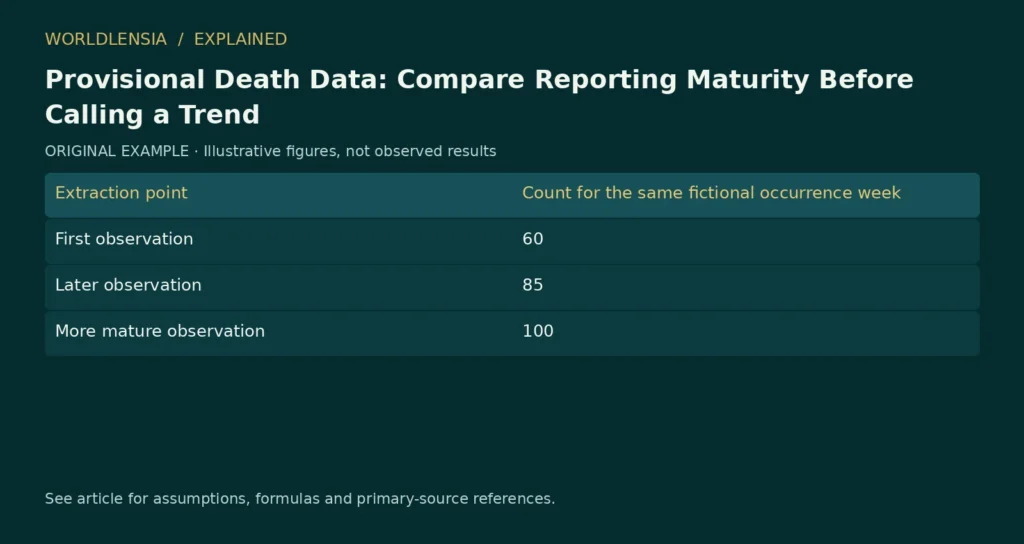Image resolution: width=1024 pixels, height=544 pixels.
Task: Select the Later observation cell
Action: (x=128, y=285)
